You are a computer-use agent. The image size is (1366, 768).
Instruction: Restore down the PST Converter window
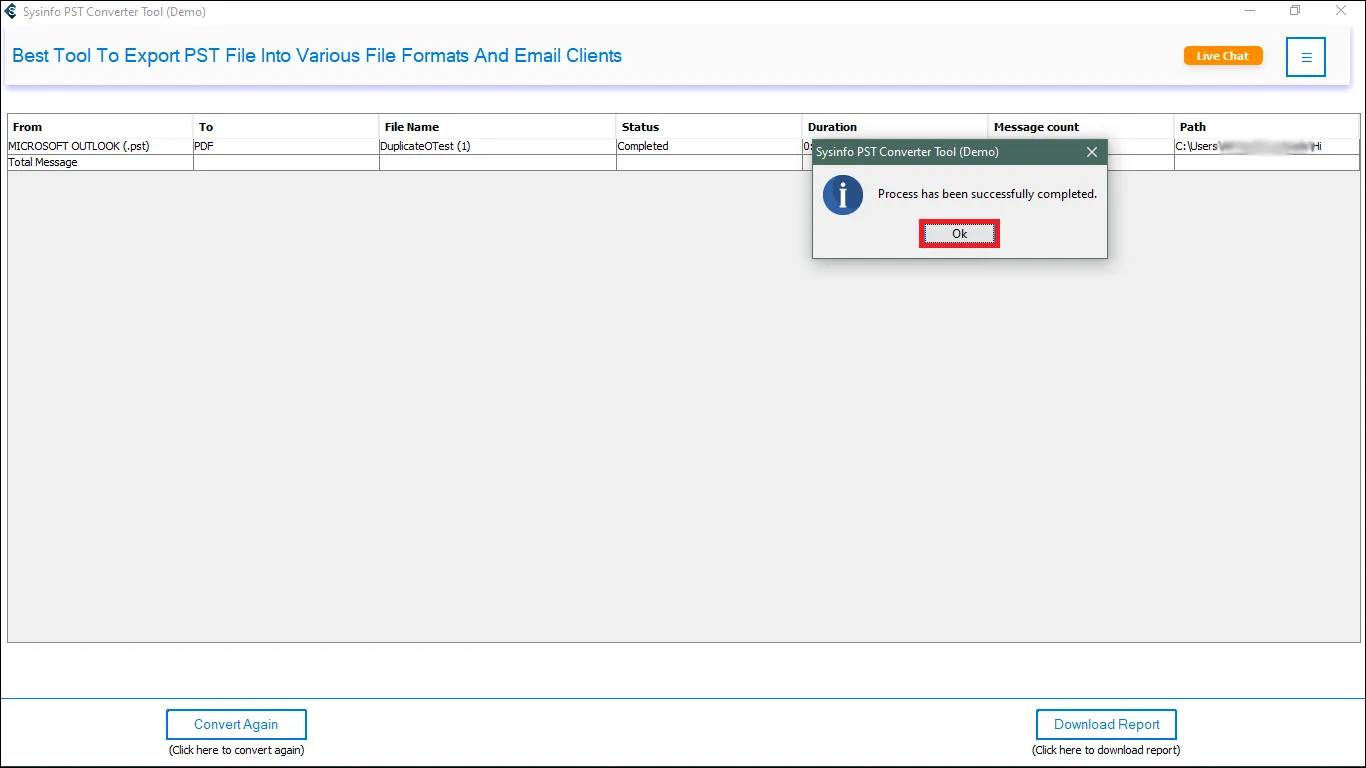pyautogui.click(x=1296, y=11)
